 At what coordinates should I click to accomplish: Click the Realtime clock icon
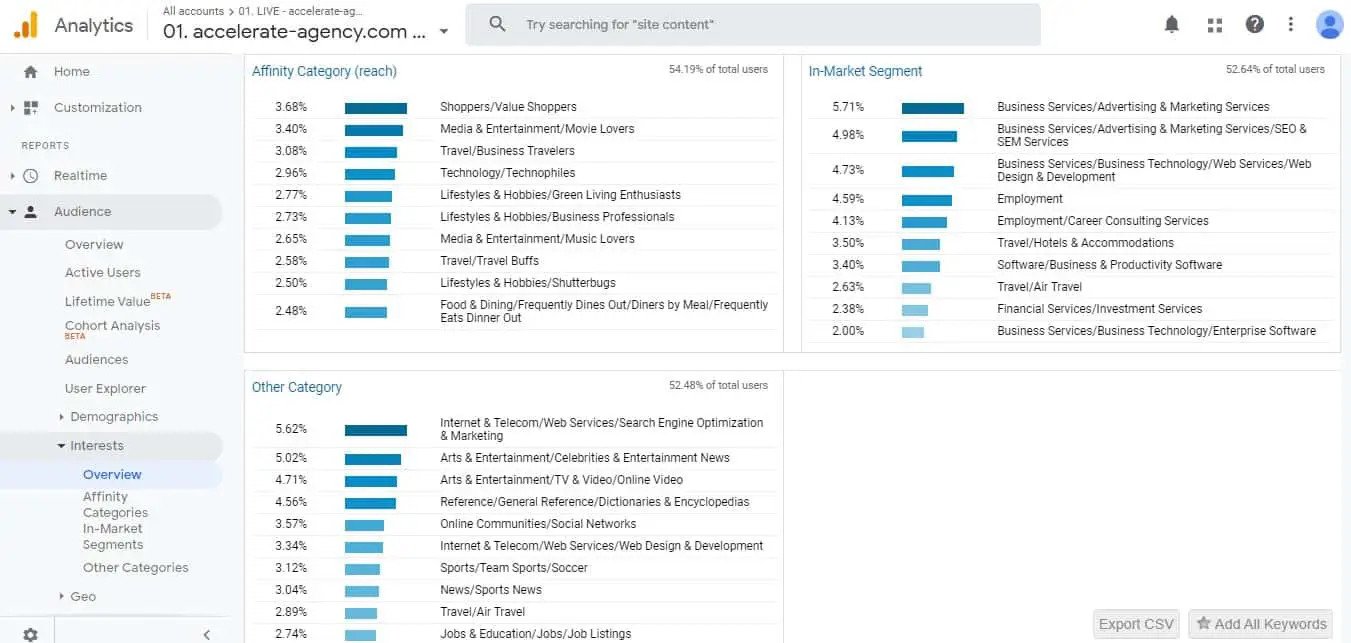tap(30, 176)
